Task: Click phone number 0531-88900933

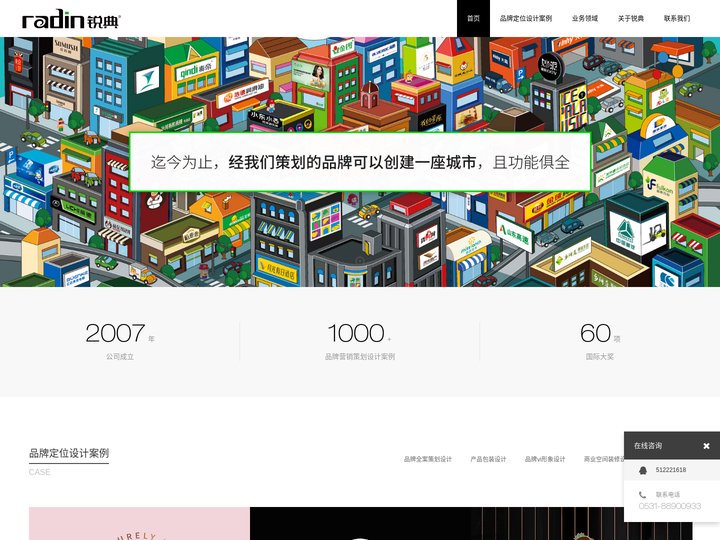Action: (x=670, y=506)
